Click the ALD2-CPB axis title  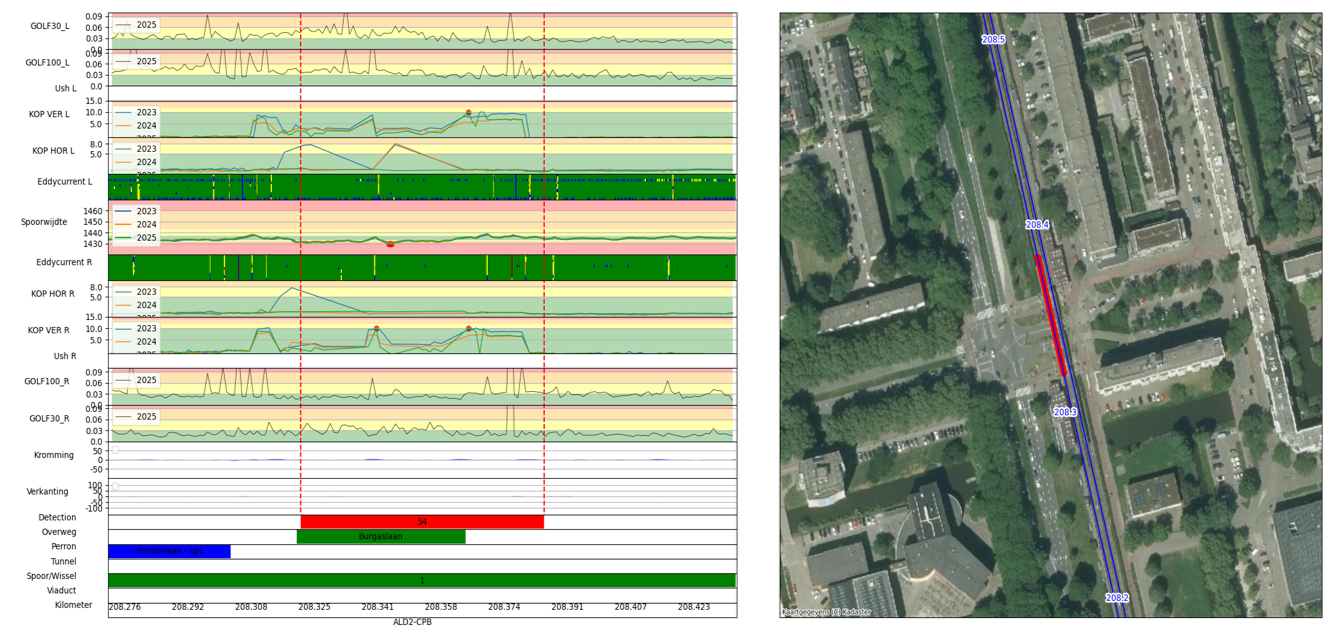click(x=413, y=622)
